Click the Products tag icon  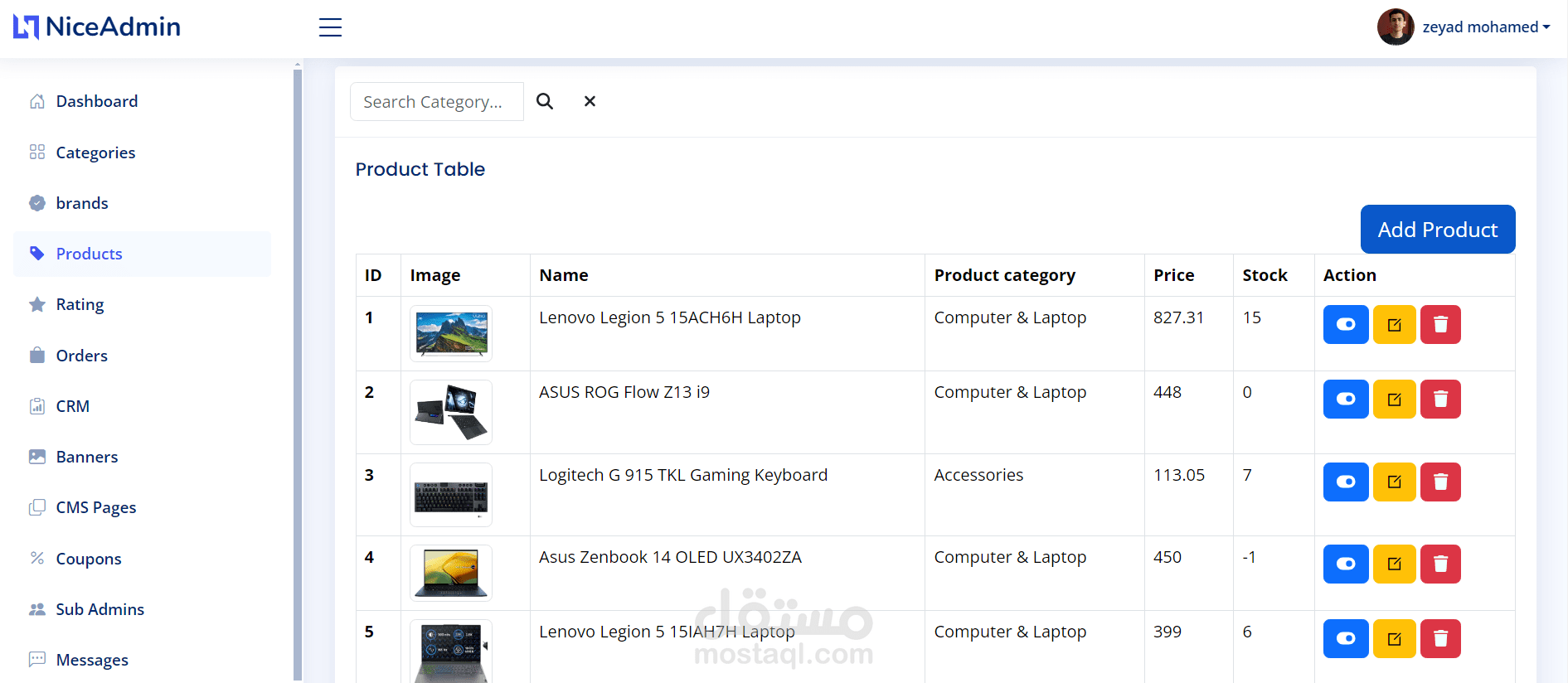pos(37,254)
